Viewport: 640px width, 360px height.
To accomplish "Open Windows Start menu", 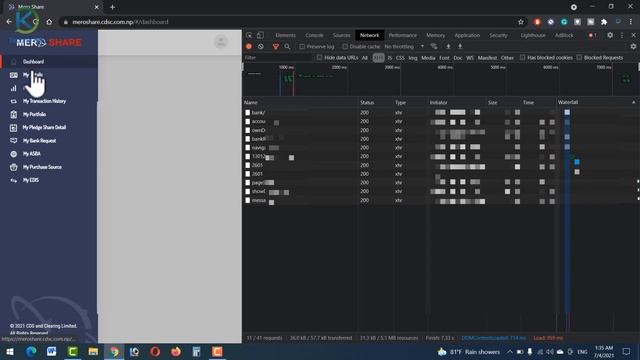I will tap(10, 351).
